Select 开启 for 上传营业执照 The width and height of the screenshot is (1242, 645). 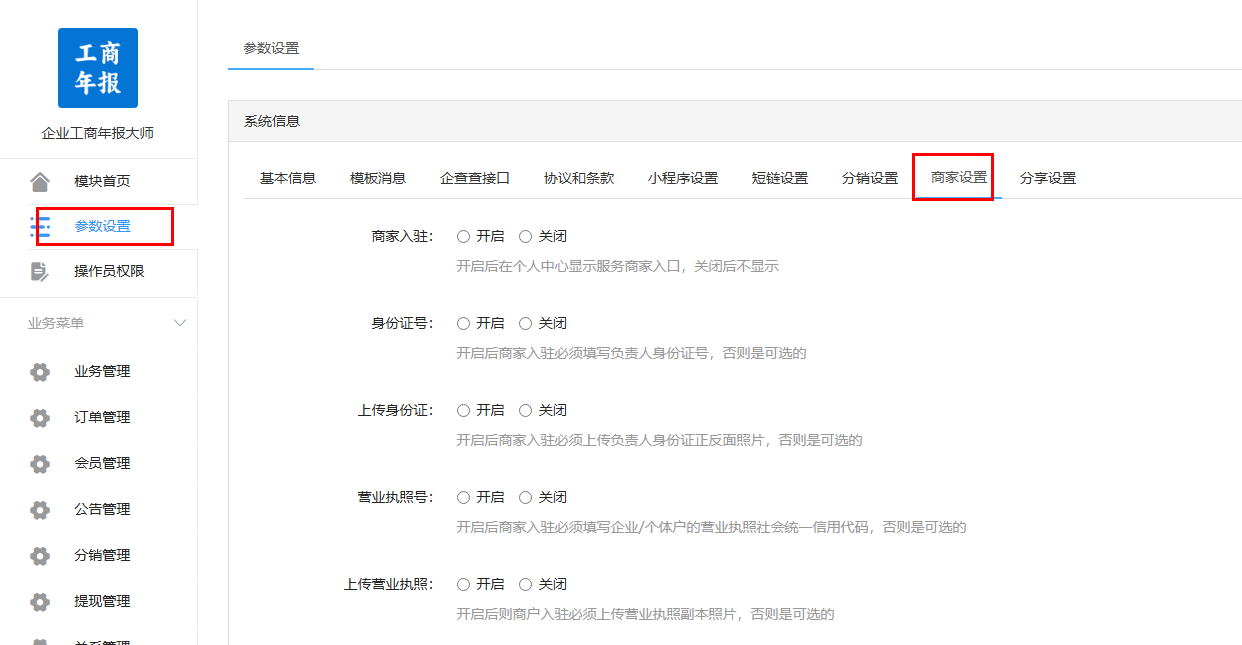[463, 585]
